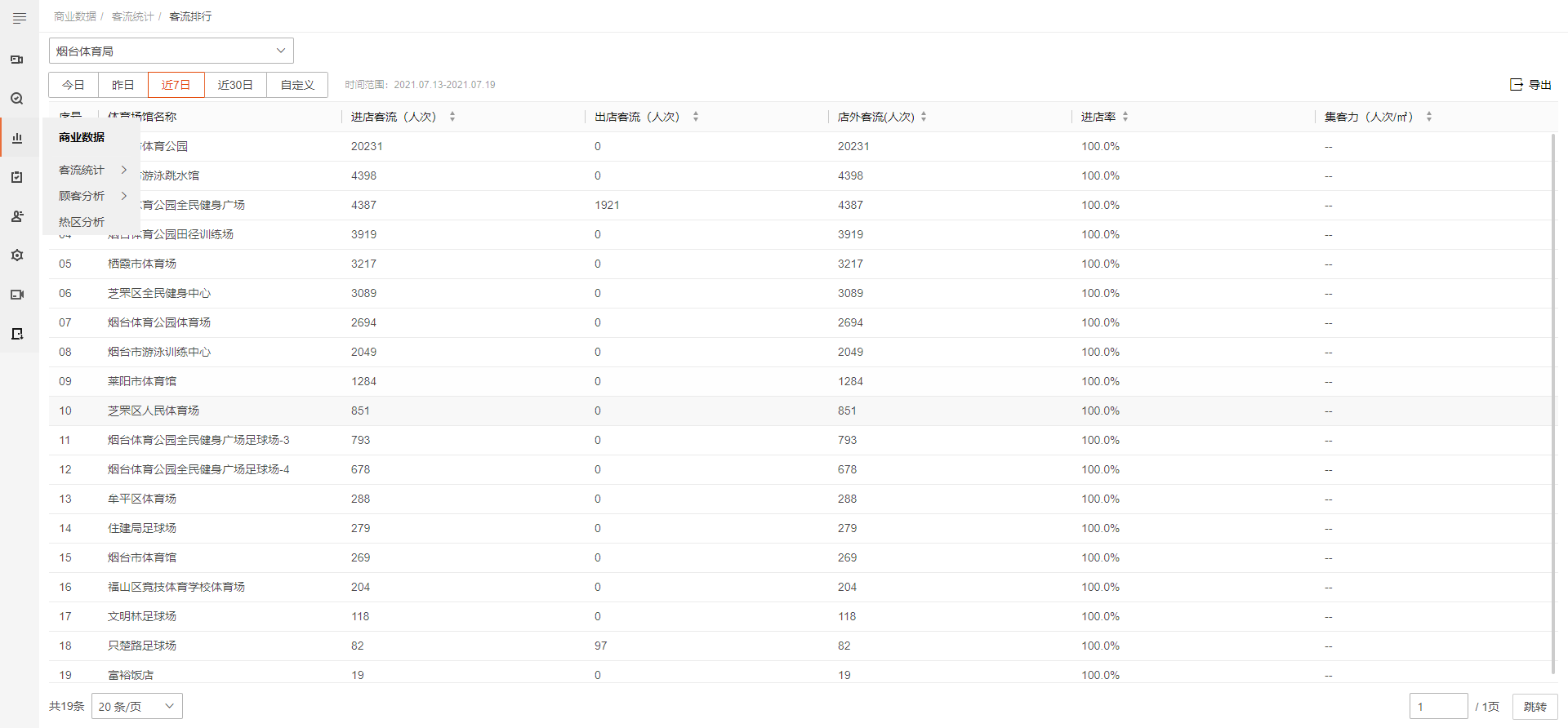
Task: Toggle the sidebar hamburger menu icon
Action: point(20,18)
